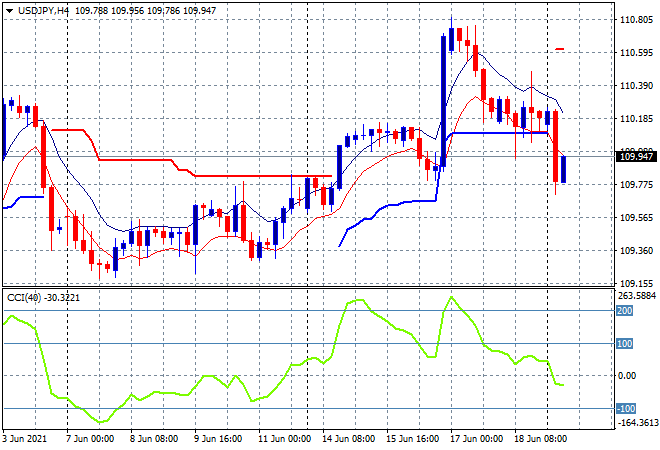660x450 pixels.
Task: Click the OHLC values 109.788 109.956 109.786 109.947
Action: [145, 11]
